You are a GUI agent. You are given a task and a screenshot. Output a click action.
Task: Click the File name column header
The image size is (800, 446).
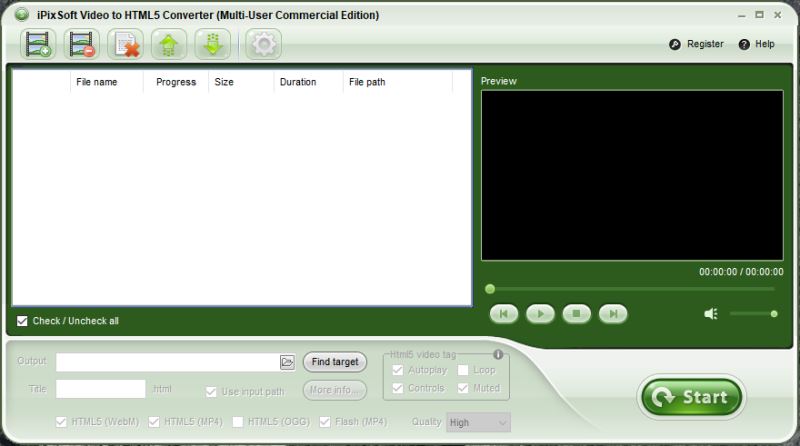pos(107,82)
